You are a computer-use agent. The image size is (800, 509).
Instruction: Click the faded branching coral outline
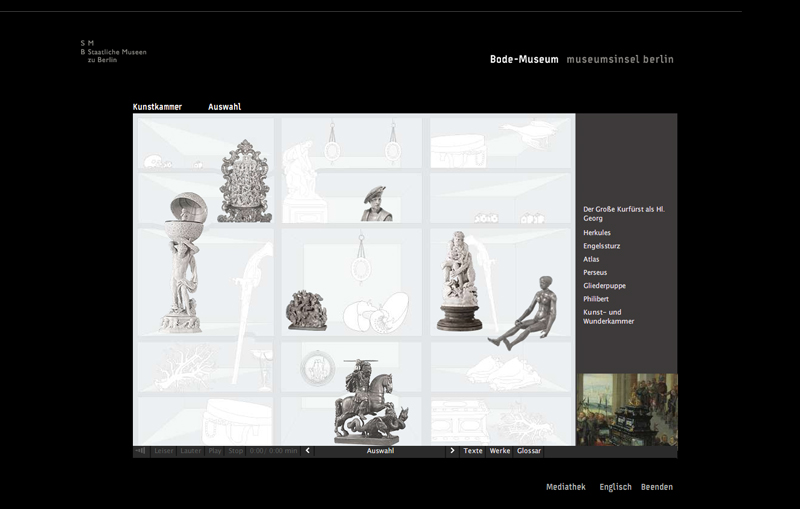(x=185, y=367)
